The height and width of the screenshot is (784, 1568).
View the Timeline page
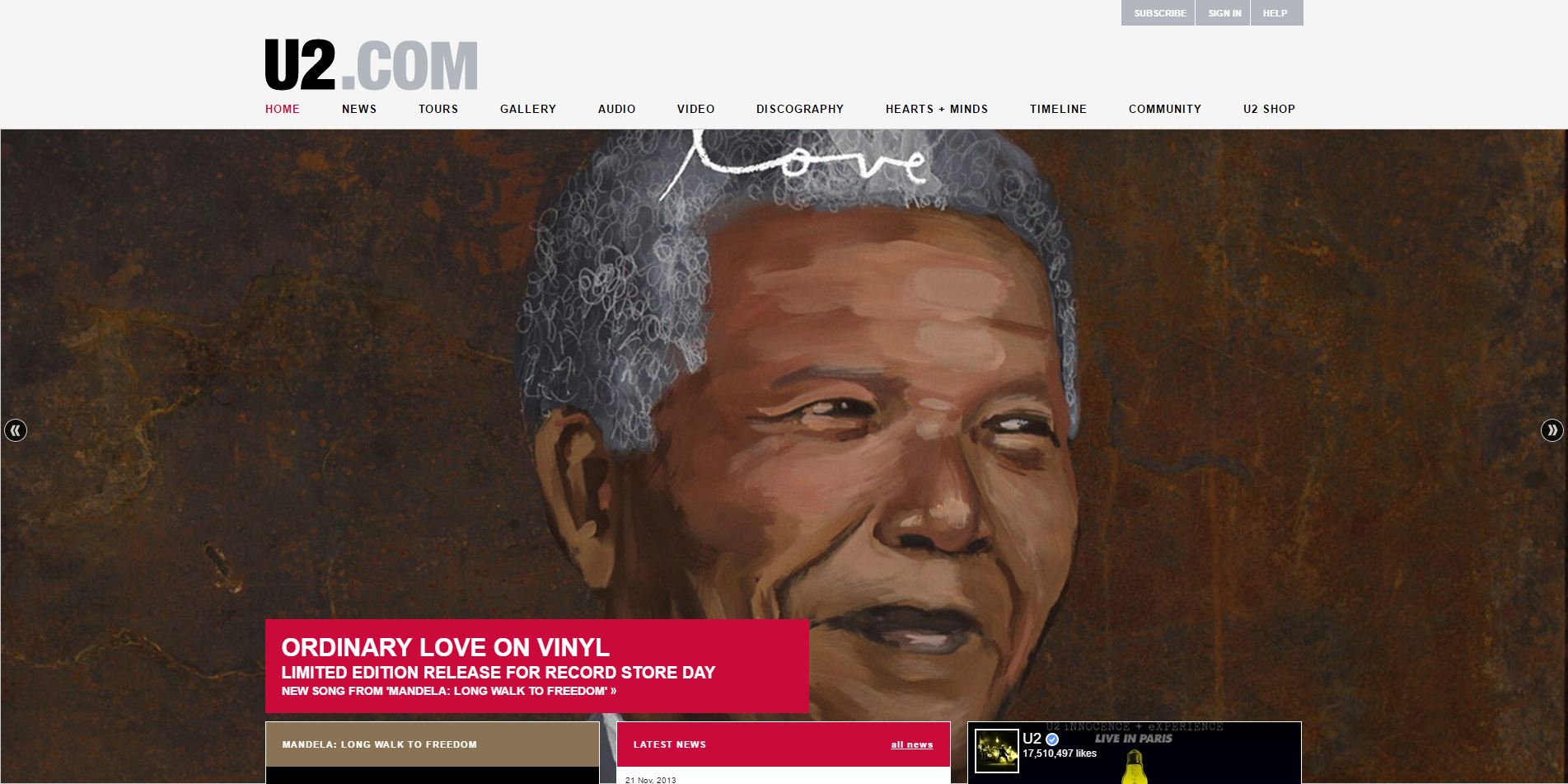click(1058, 109)
